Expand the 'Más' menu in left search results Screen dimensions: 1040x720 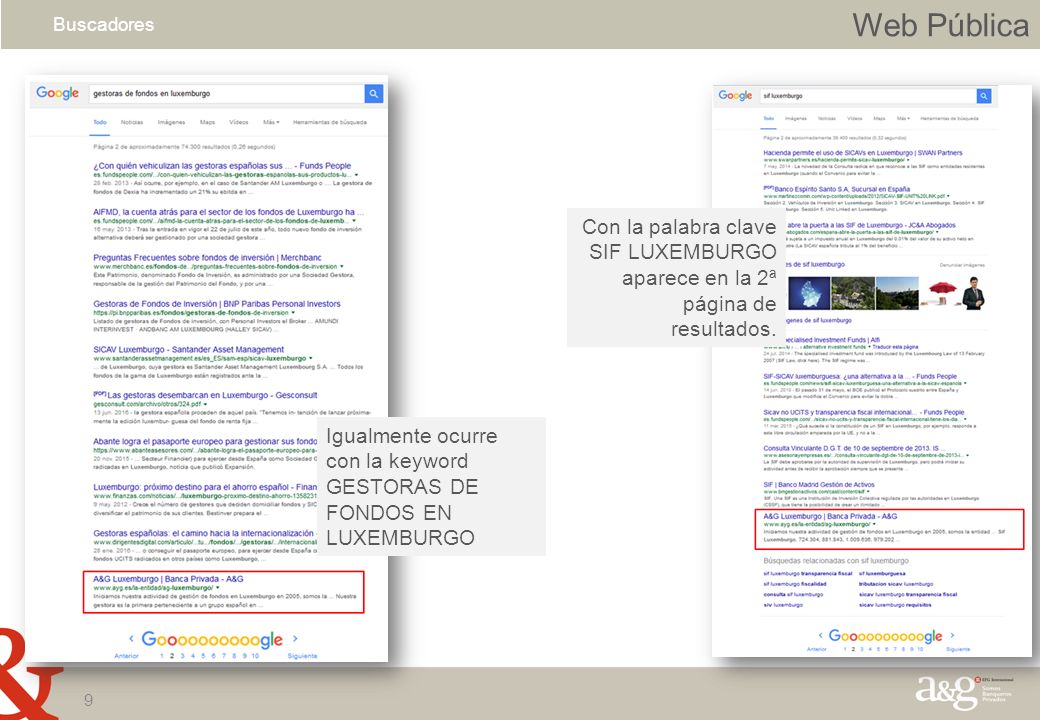click(x=271, y=122)
